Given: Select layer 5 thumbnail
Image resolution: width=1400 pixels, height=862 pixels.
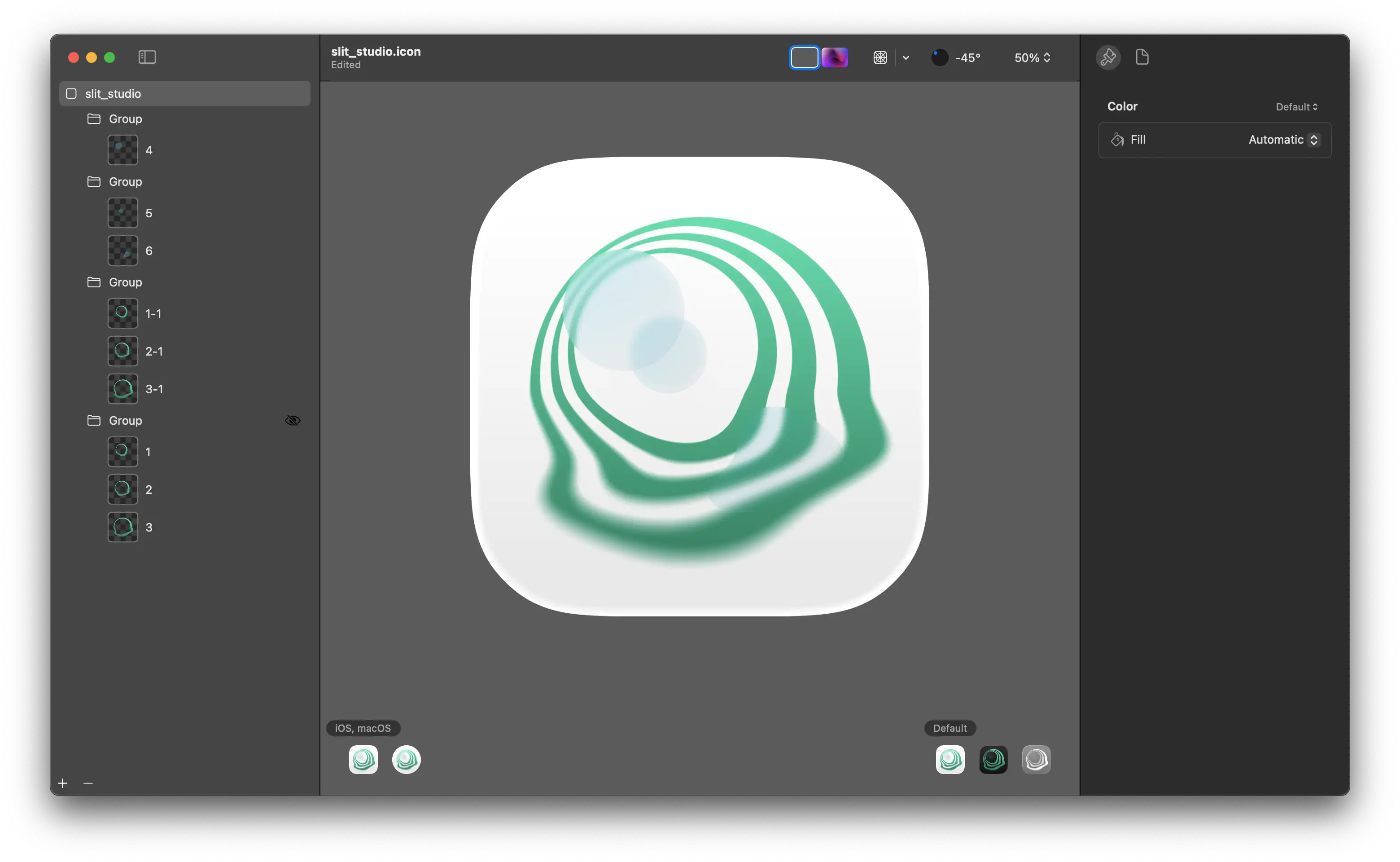Looking at the screenshot, I should (122, 213).
